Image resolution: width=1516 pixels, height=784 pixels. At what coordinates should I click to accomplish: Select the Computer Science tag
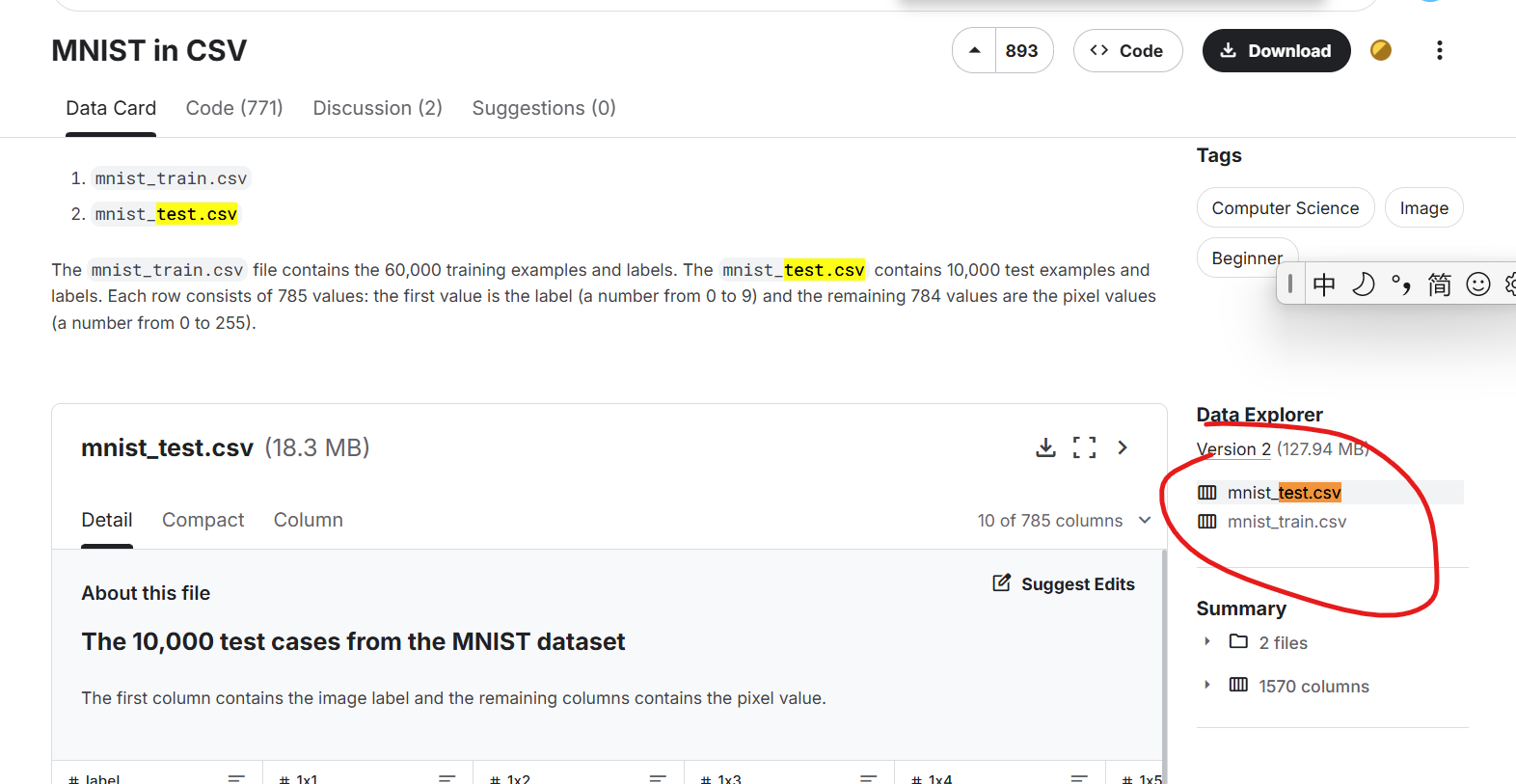(x=1286, y=207)
